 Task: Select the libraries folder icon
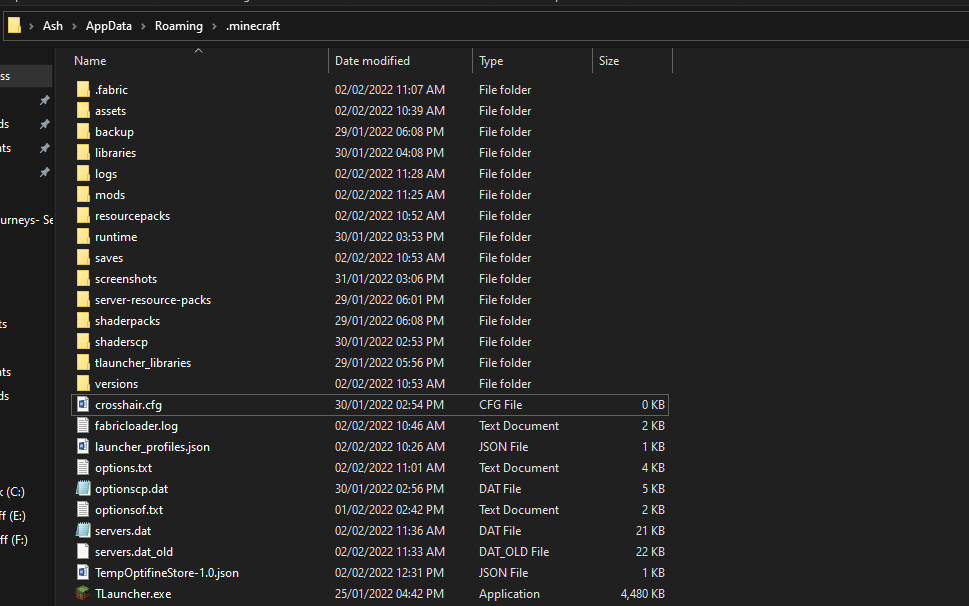[83, 153]
